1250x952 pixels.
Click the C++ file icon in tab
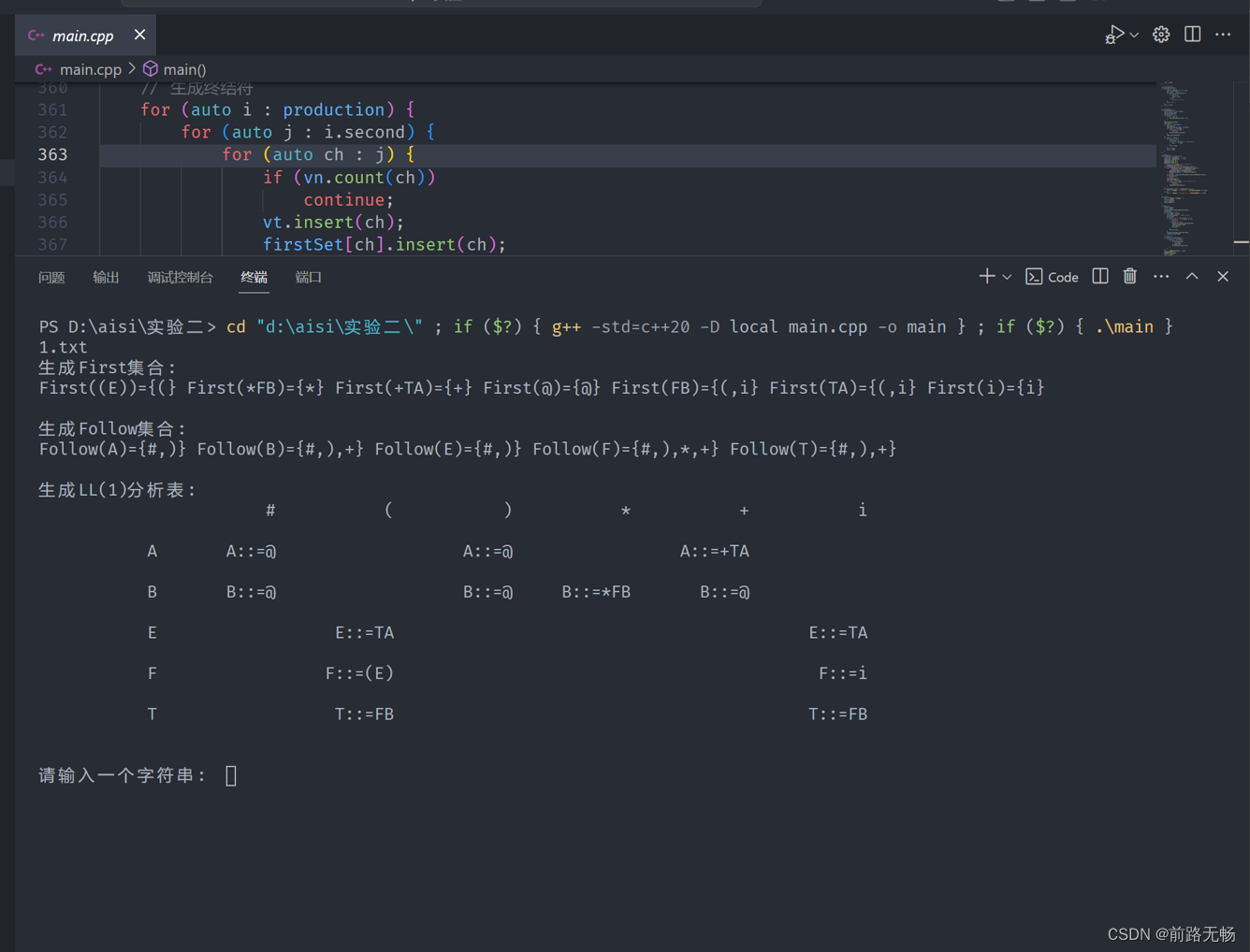point(36,36)
